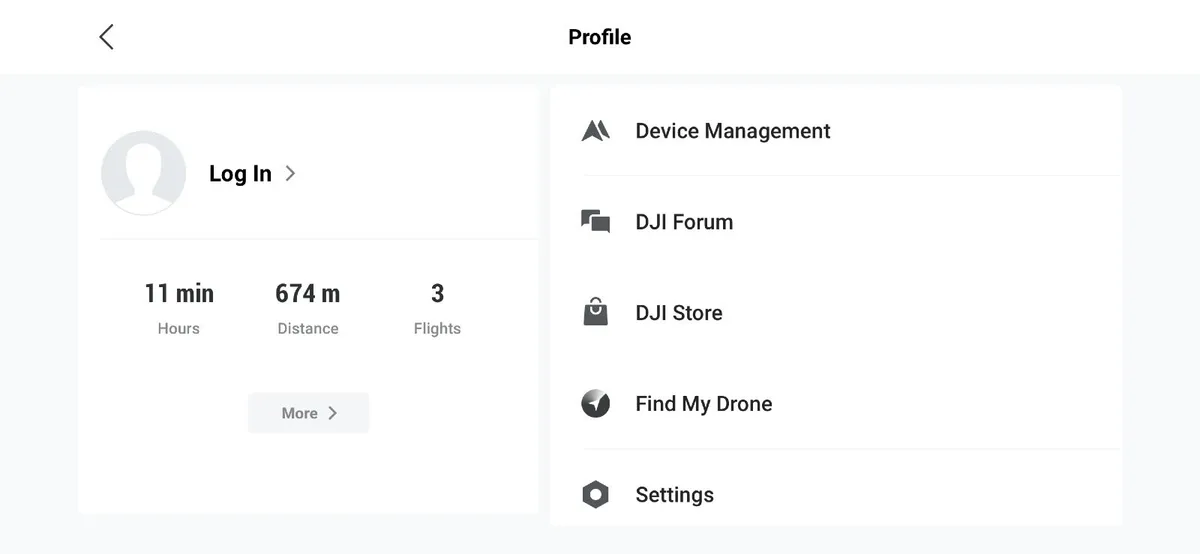Expand the chevron inside the More button
The height and width of the screenshot is (554, 1200).
click(x=333, y=413)
